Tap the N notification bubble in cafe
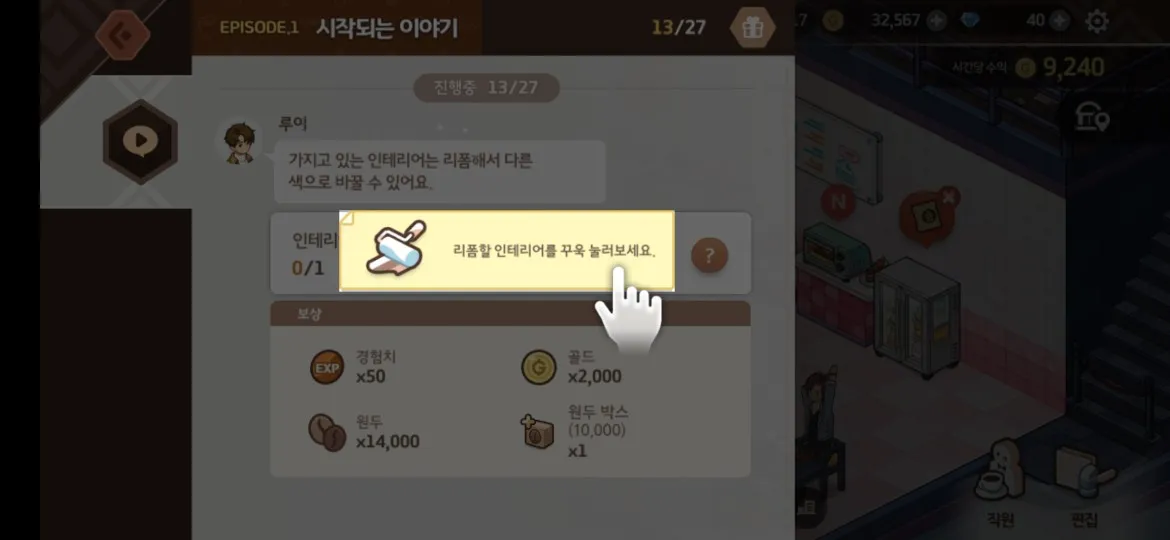Image resolution: width=1170 pixels, height=540 pixels. (x=838, y=201)
